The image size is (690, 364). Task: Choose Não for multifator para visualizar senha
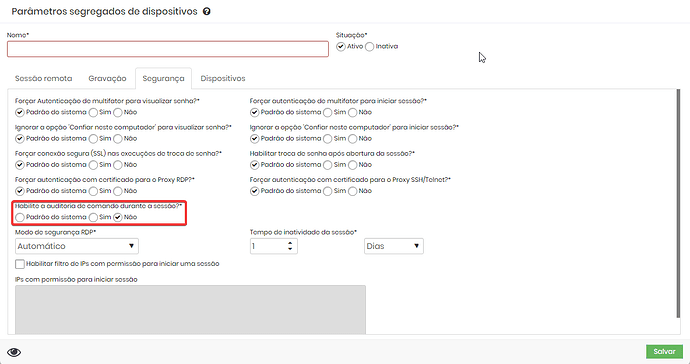coord(118,113)
